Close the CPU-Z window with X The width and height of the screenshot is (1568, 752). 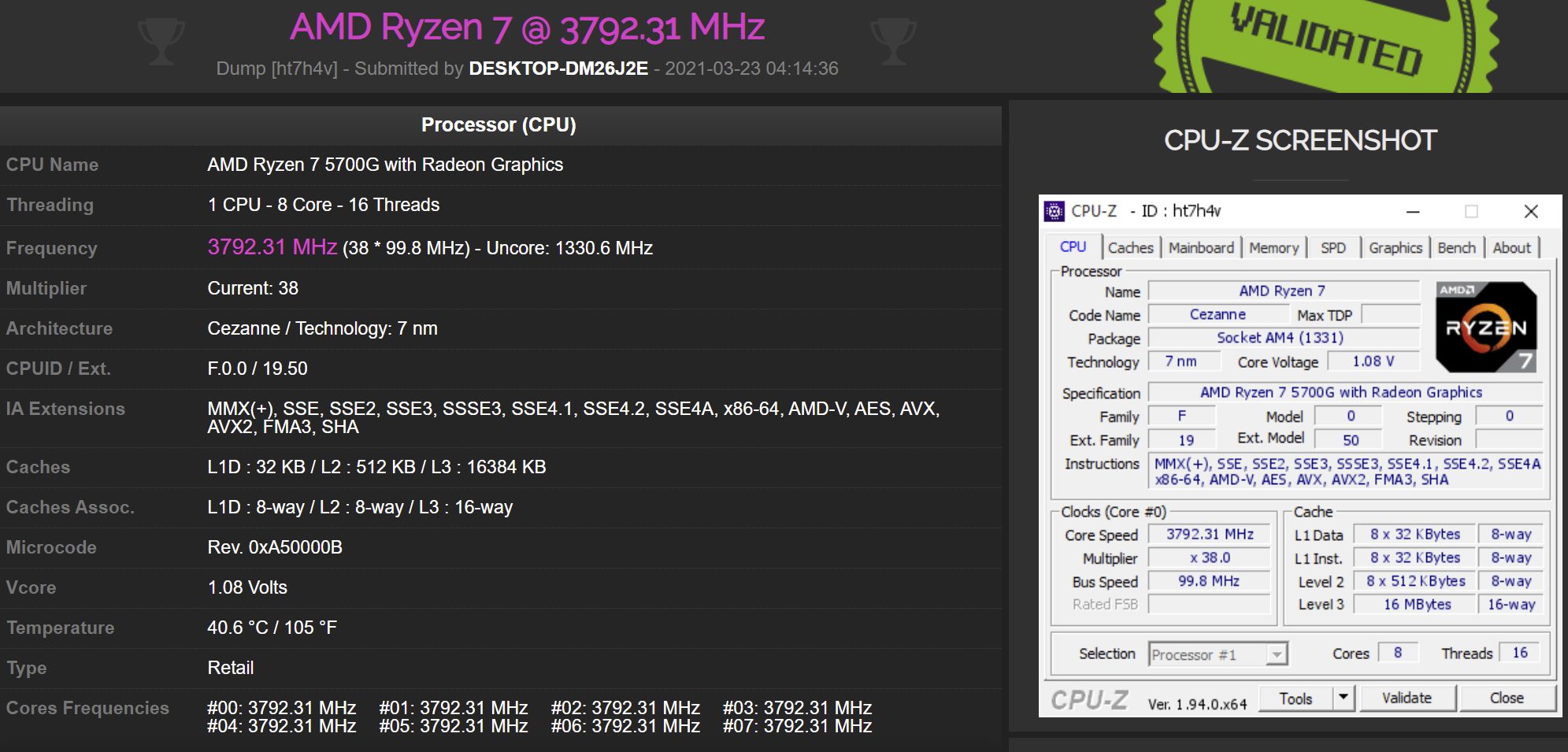(x=1531, y=211)
